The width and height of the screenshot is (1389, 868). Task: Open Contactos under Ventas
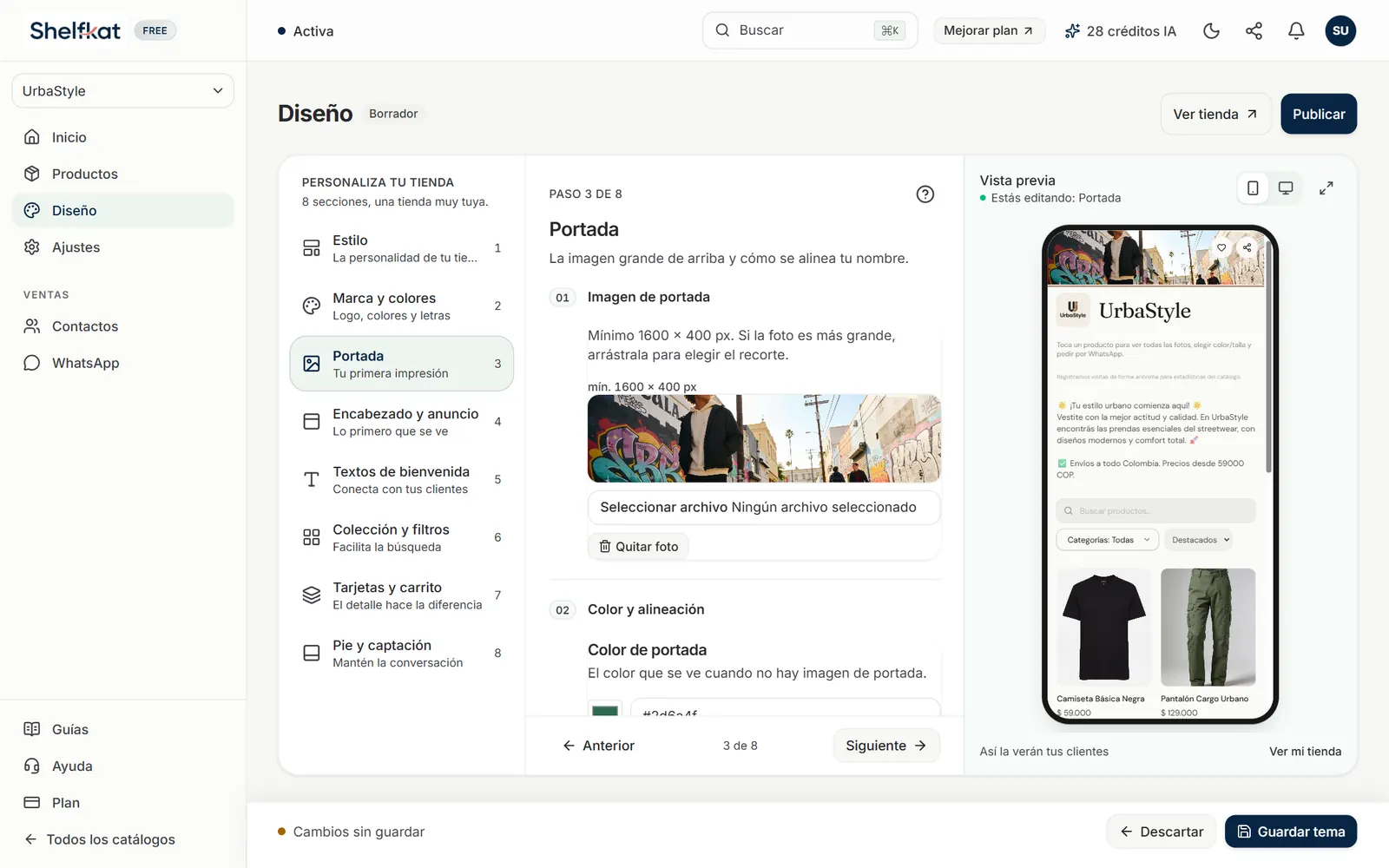pos(122,326)
